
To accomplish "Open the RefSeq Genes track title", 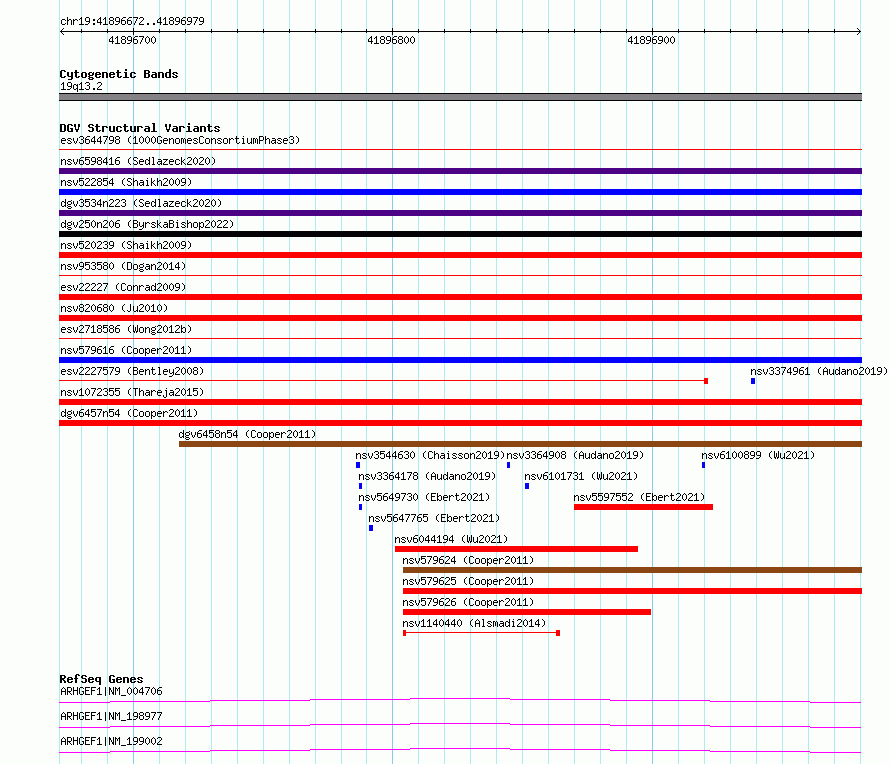I will [101, 679].
